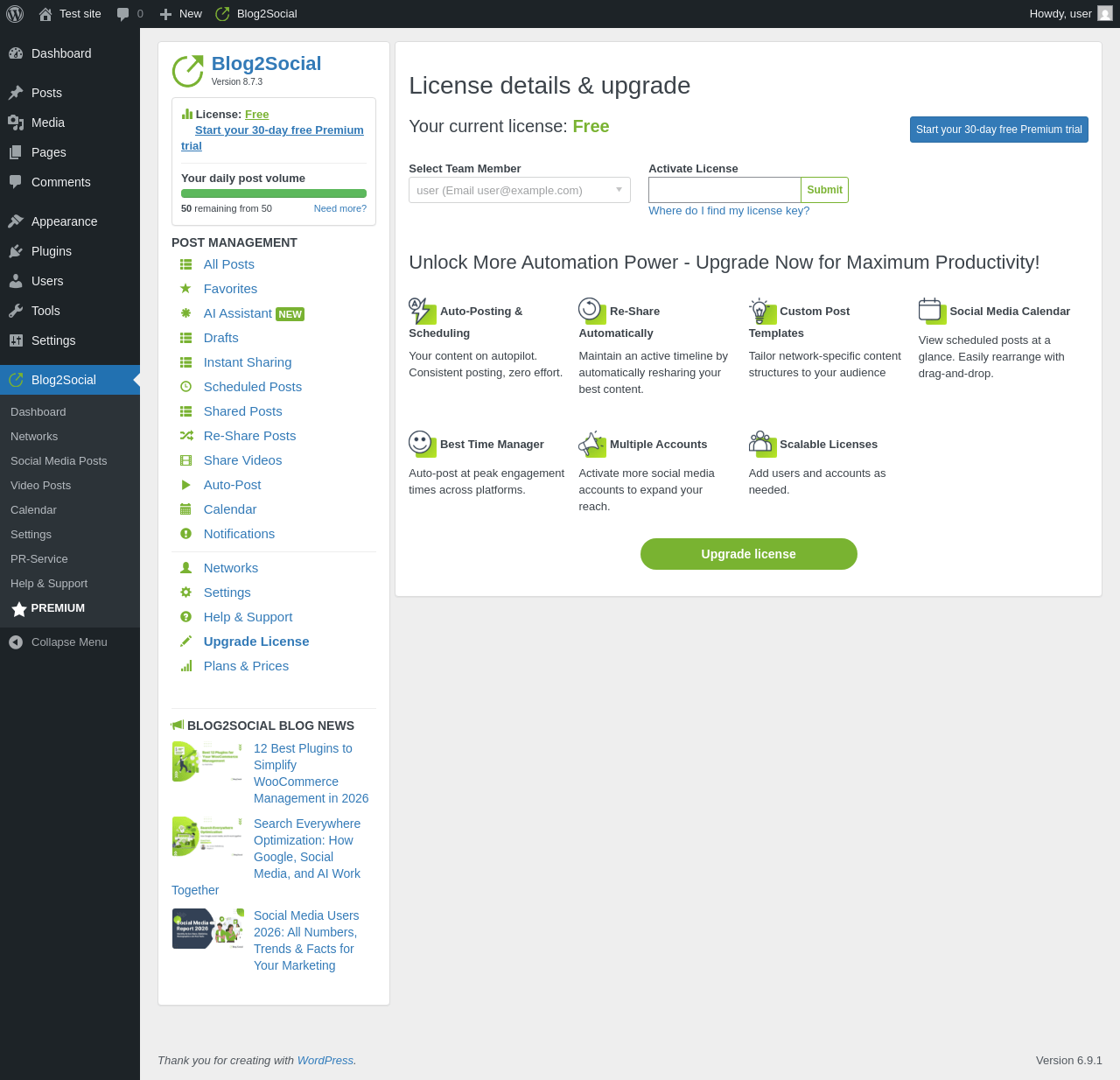This screenshot has height=1080, width=1120.
Task: Open 'Where do I find my license key?' link
Action: click(x=729, y=211)
